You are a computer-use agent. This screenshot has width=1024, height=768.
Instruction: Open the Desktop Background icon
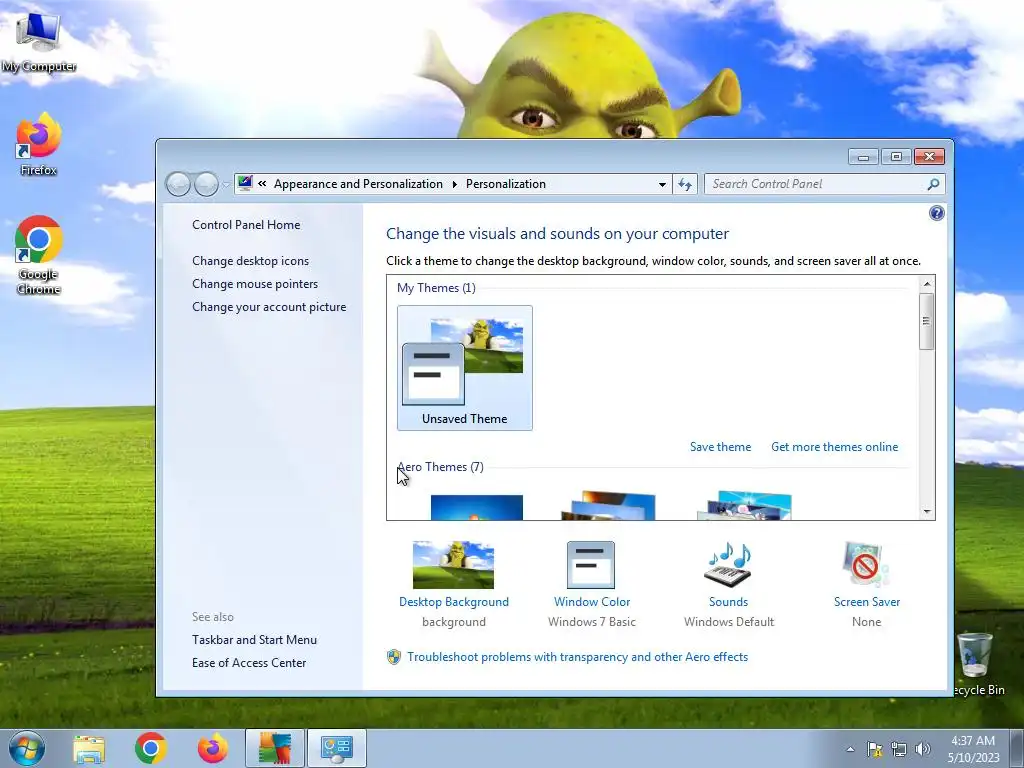(453, 565)
